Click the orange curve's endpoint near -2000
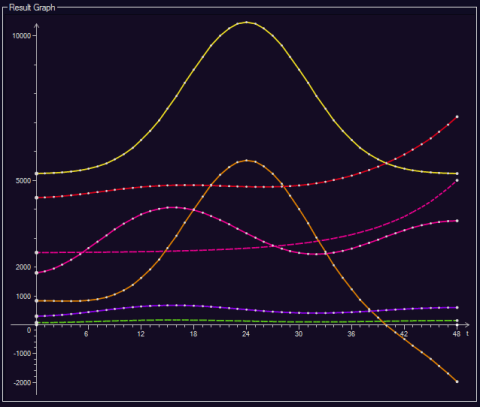 coord(457,382)
